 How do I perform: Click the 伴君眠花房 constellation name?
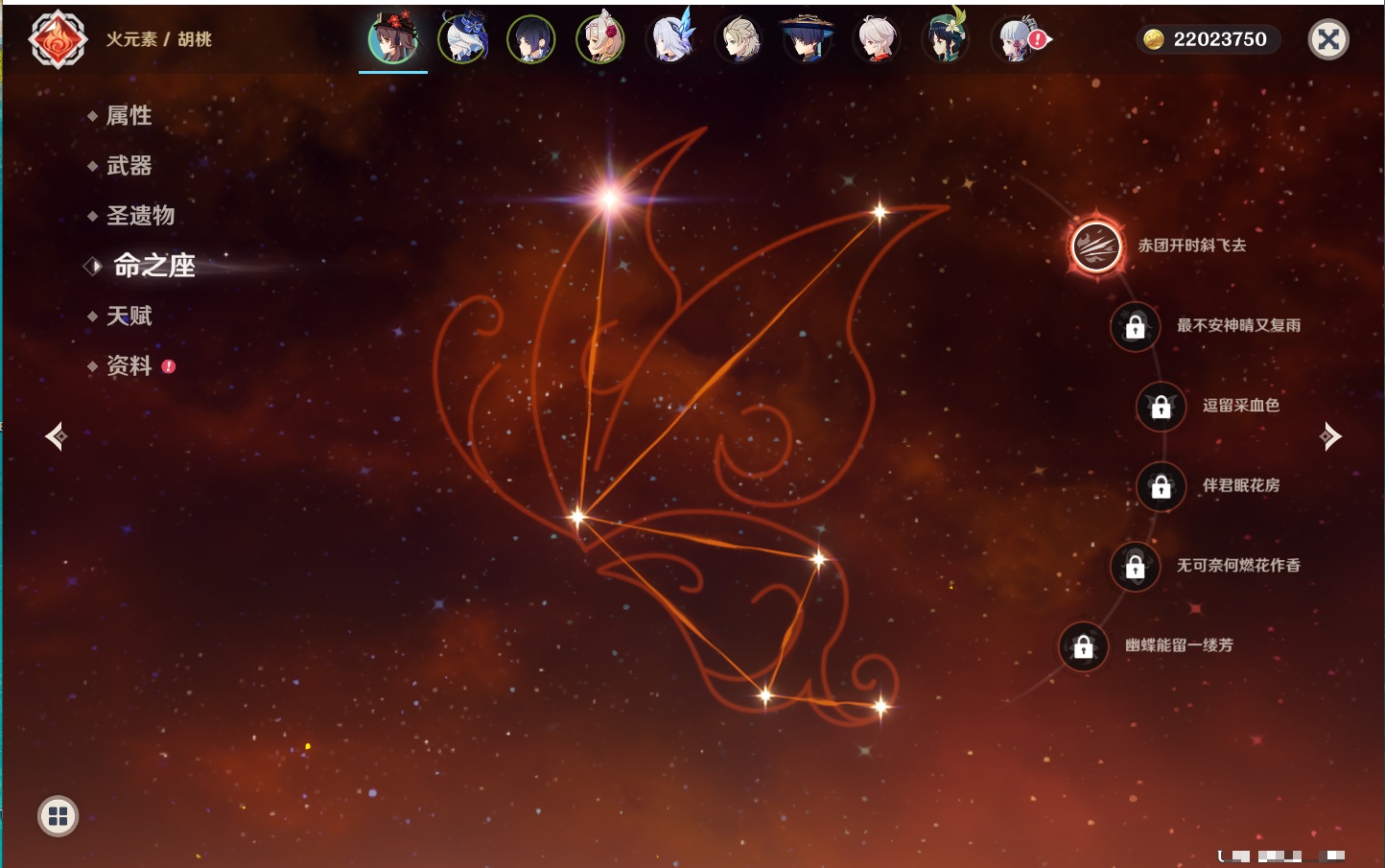coord(1241,485)
